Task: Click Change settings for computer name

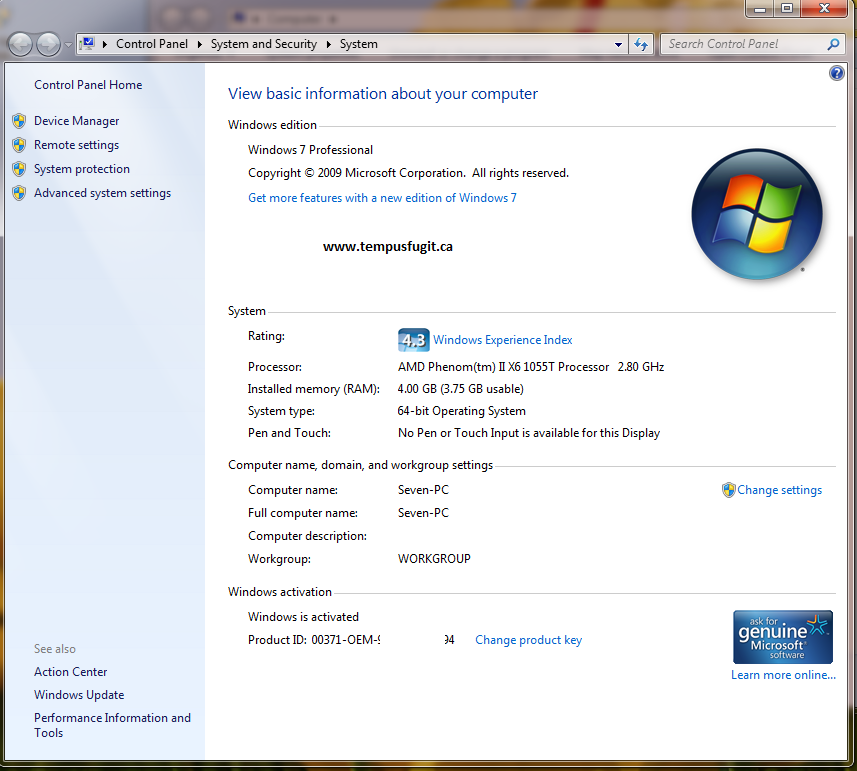Action: [779, 490]
